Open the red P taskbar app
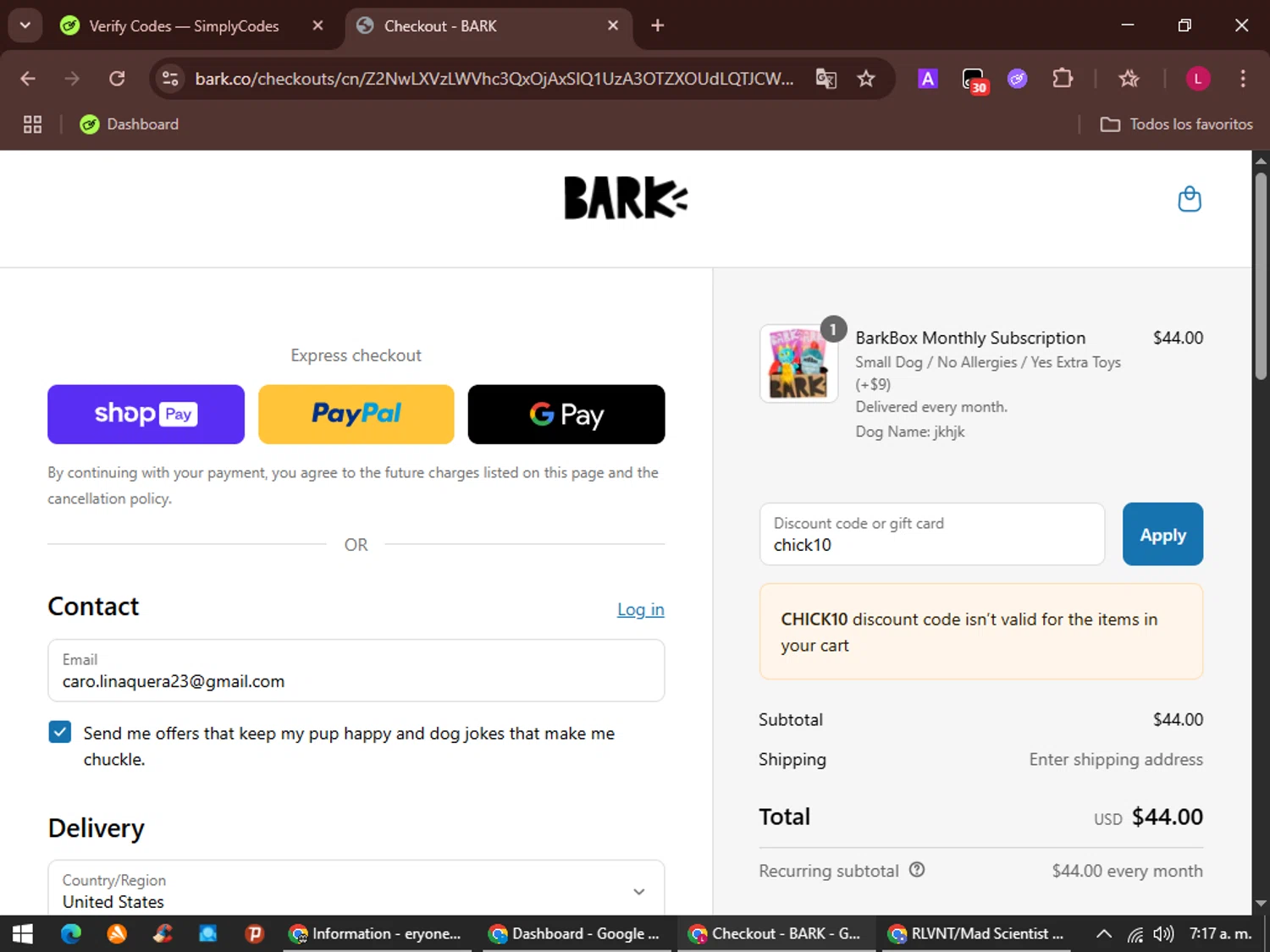This screenshot has width=1270, height=952. click(254, 933)
